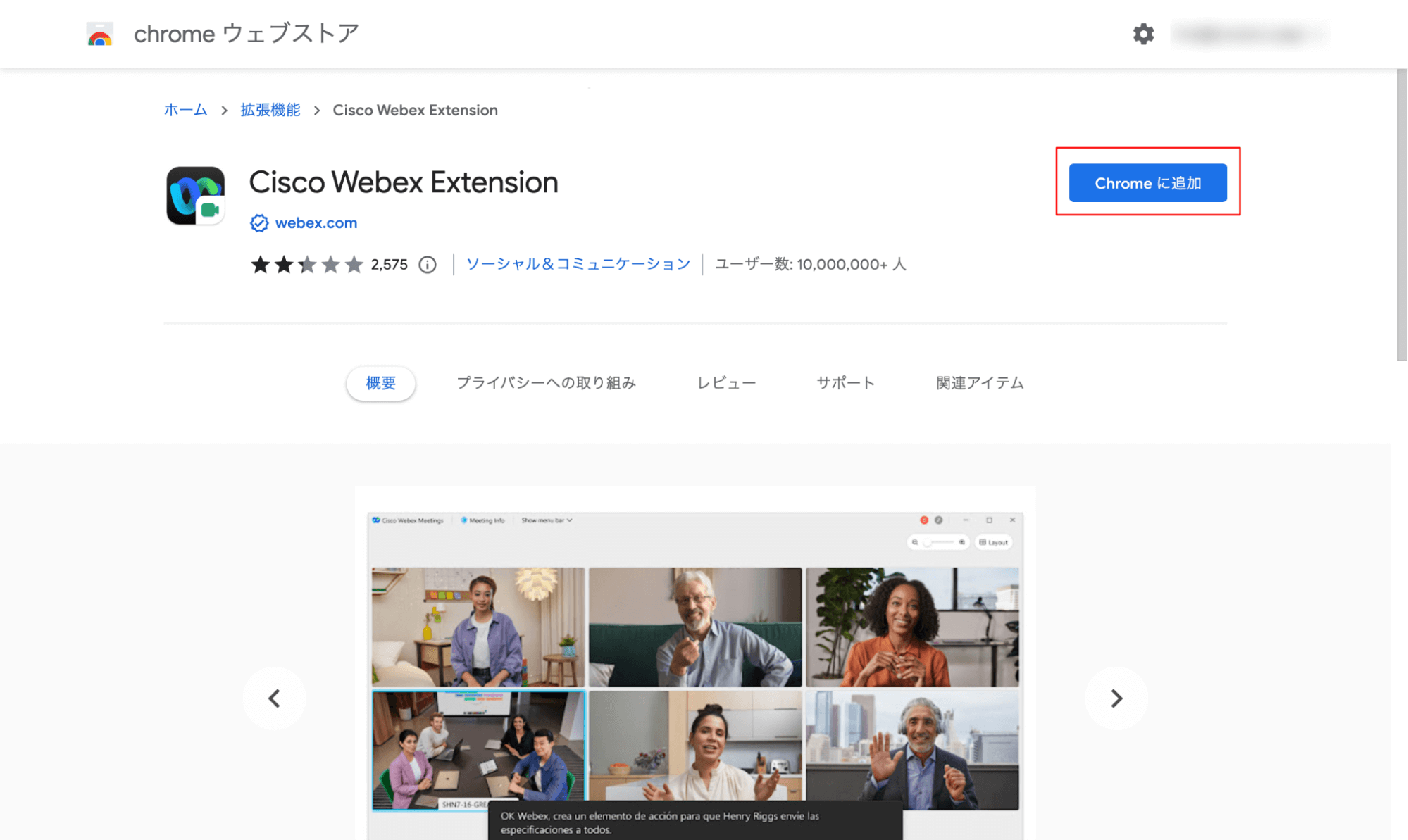1408x840 pixels.
Task: Go to 拡張機能 breadcrumb link
Action: tap(270, 110)
